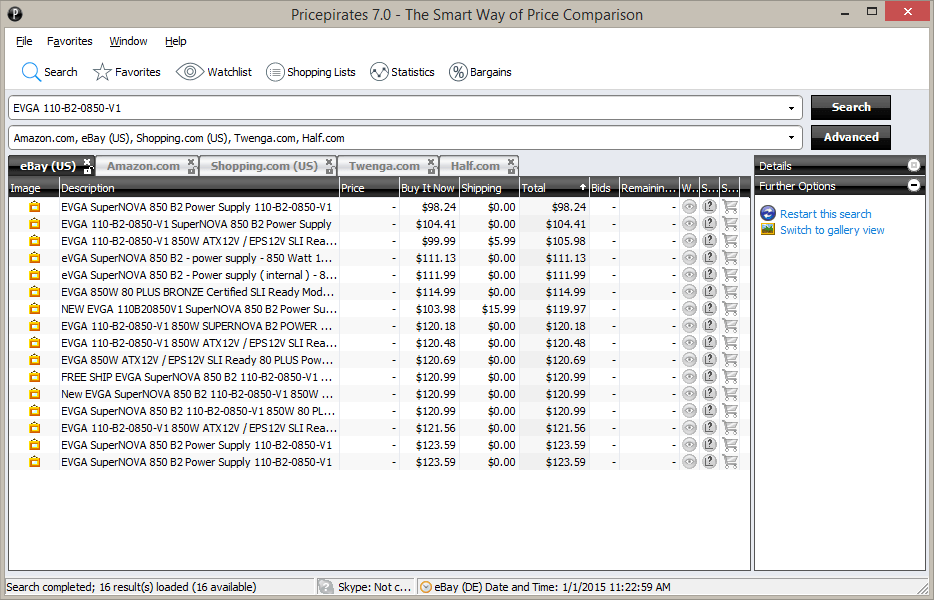Click image icon of $98.24 listing
Screen dimensions: 934x600
pos(35,207)
